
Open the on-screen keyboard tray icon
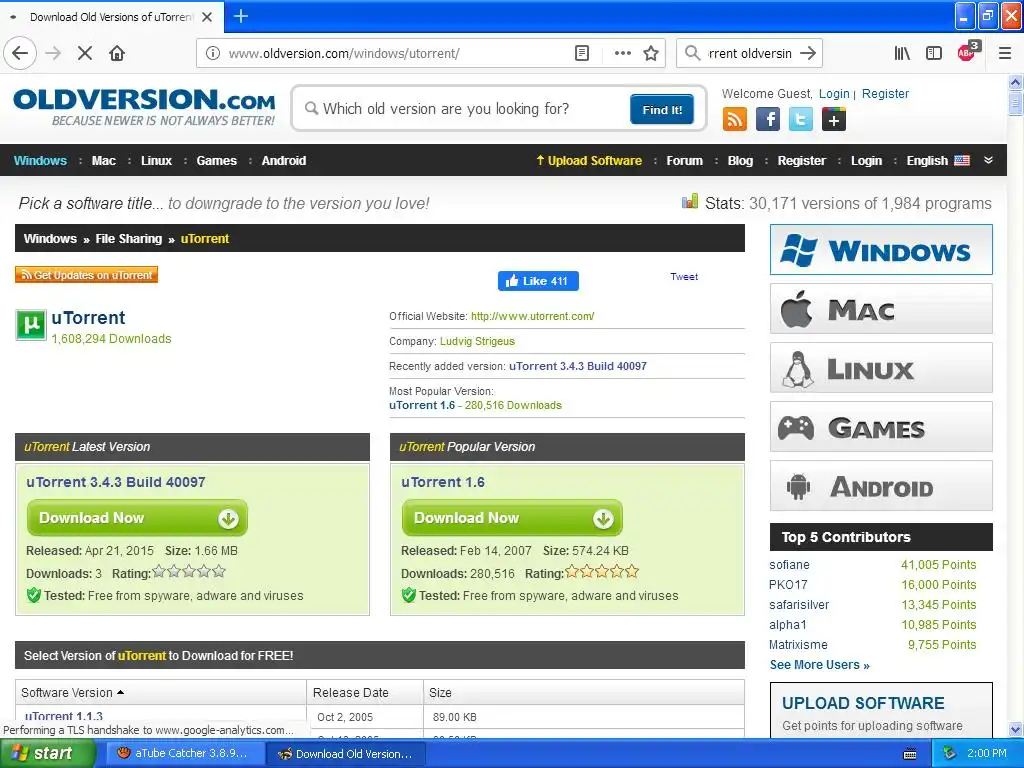pos(910,755)
